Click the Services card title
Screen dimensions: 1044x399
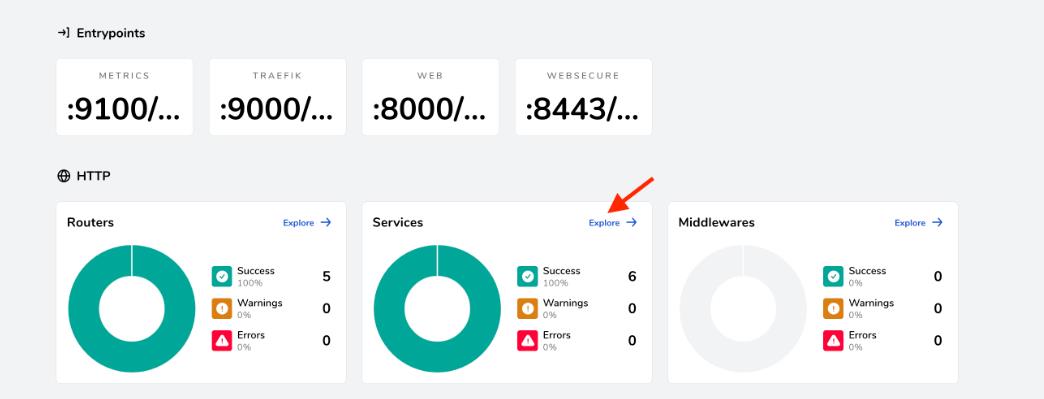[x=397, y=222]
